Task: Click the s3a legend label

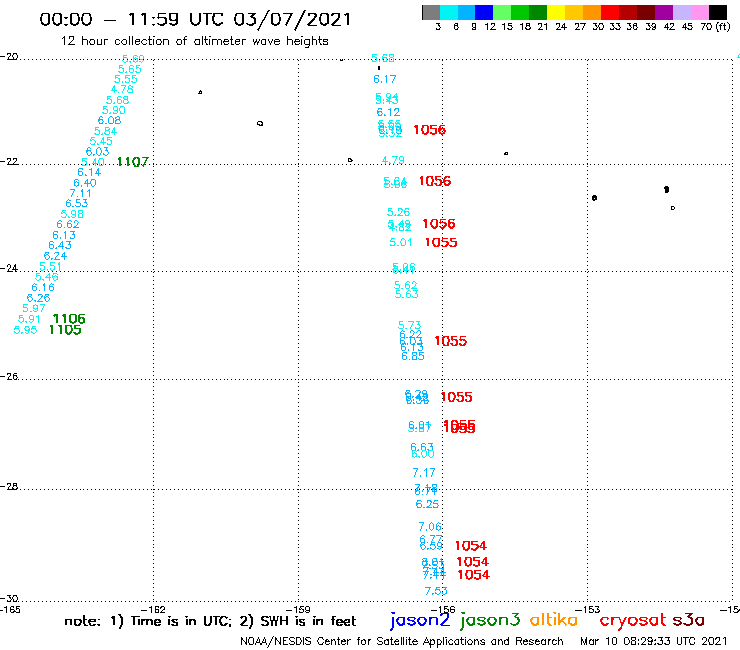Action: (689, 620)
